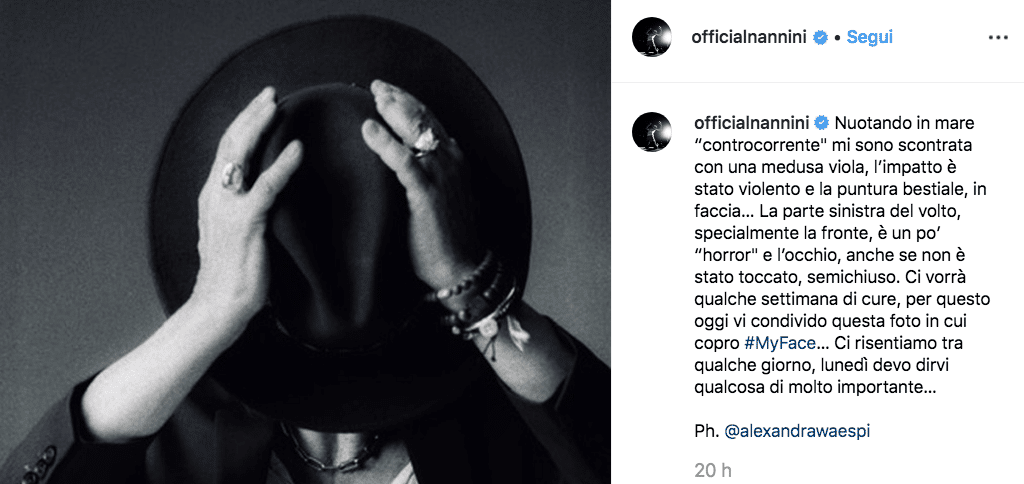Open officialnannini profile from the caption username
Viewport: 1024px width, 484px height.
point(751,122)
